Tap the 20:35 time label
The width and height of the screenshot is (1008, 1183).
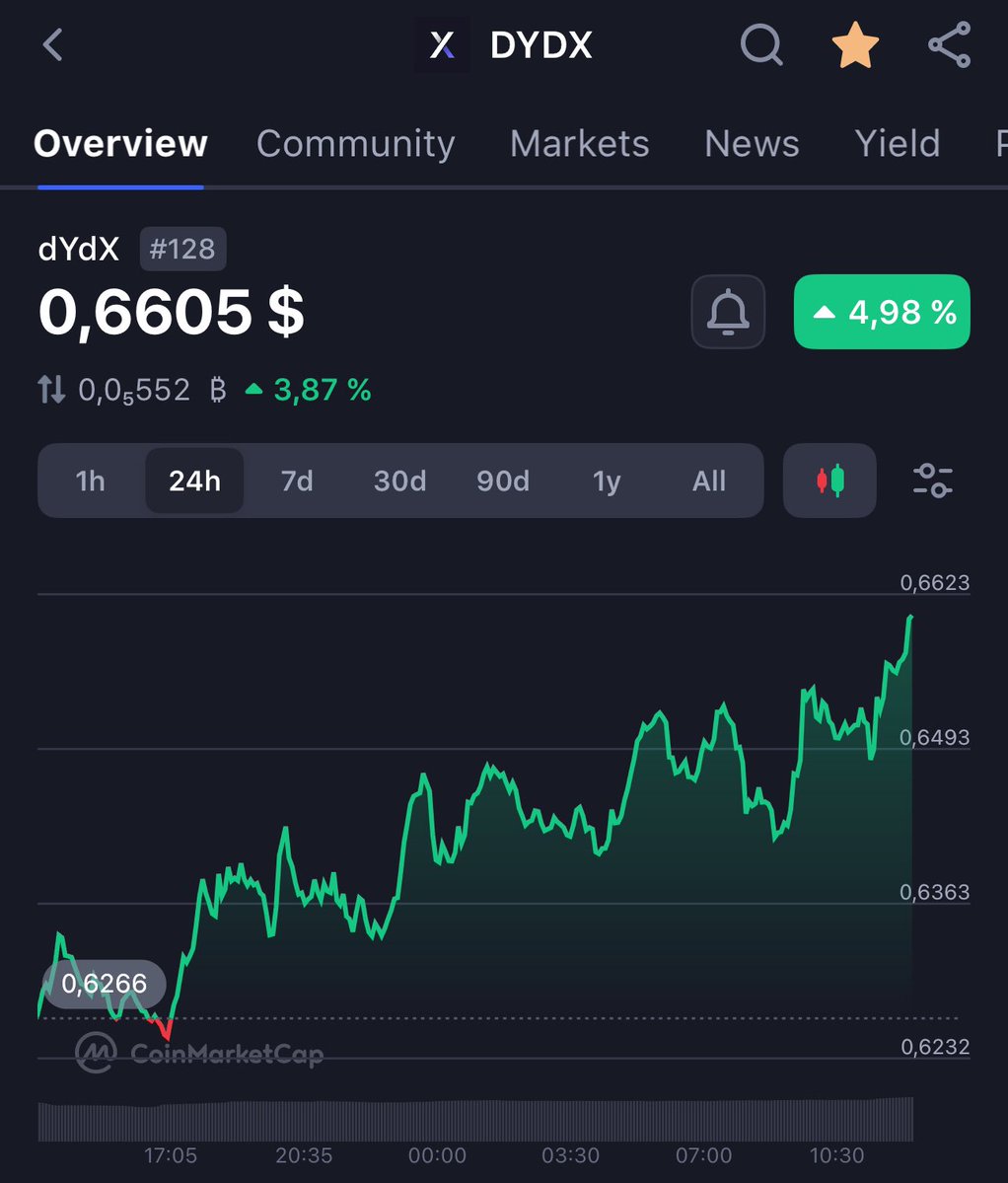[304, 1155]
